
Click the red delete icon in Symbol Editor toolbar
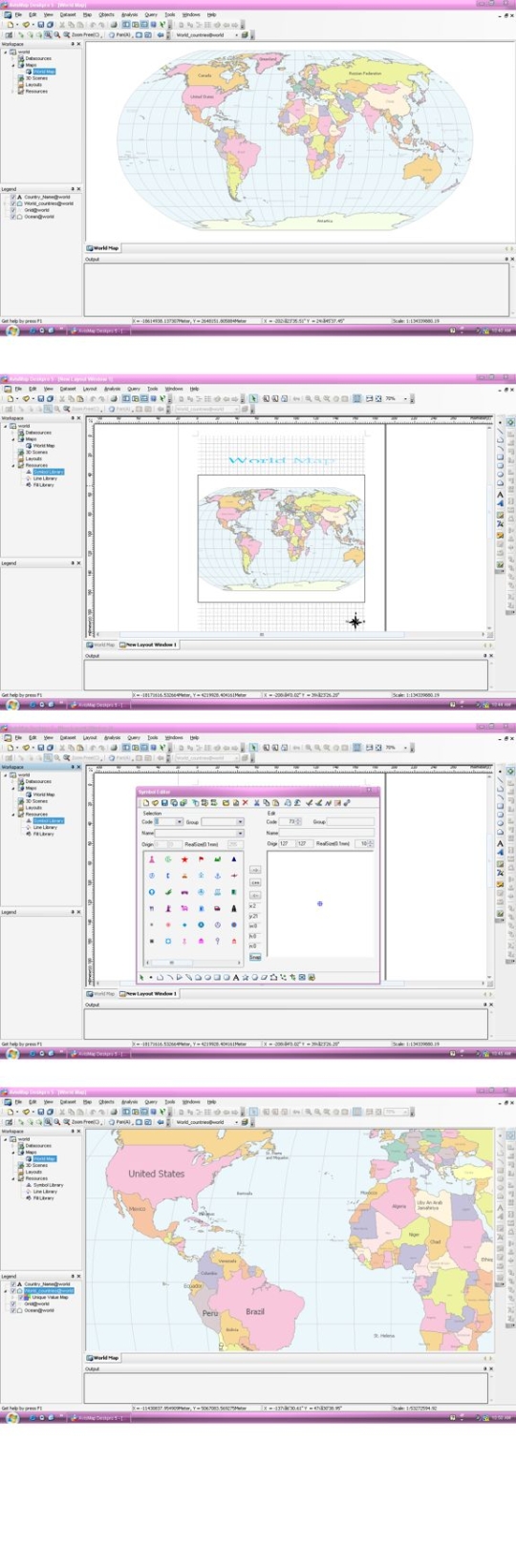click(x=246, y=802)
